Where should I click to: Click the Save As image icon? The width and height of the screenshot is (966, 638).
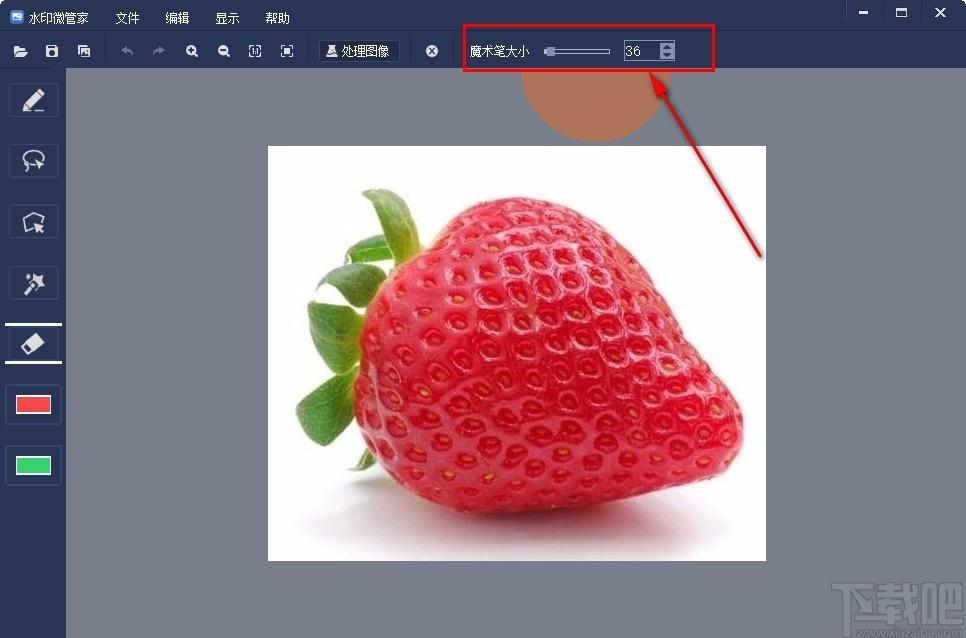pyautogui.click(x=84, y=51)
